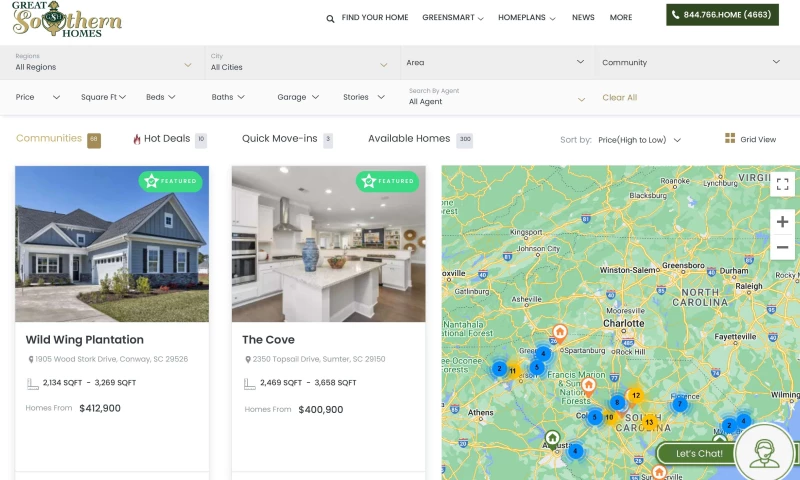Image resolution: width=800 pixels, height=480 pixels.
Task: Open the Let's Chat agent avatar
Action: click(765, 452)
